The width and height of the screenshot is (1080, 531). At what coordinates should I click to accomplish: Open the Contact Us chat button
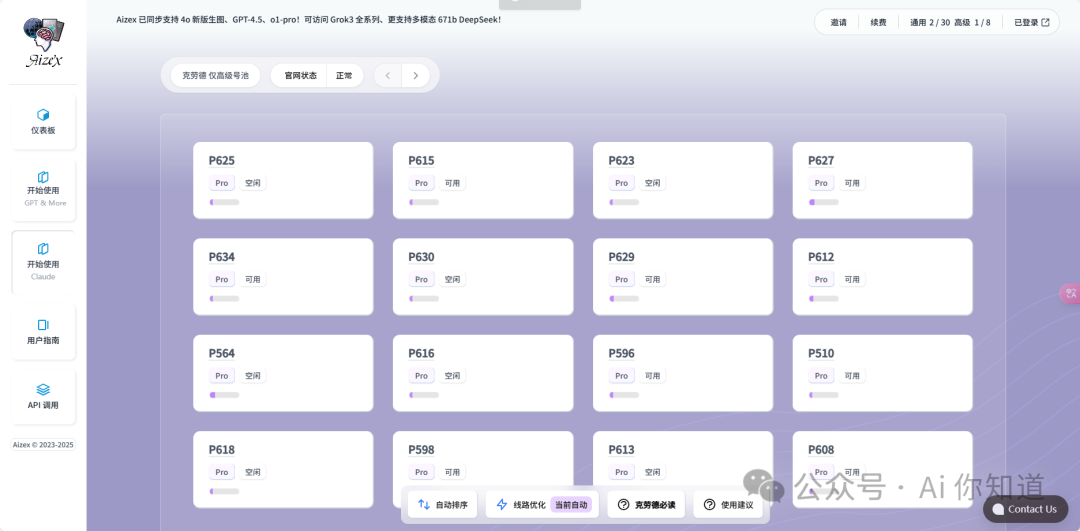pyautogui.click(x=1025, y=509)
